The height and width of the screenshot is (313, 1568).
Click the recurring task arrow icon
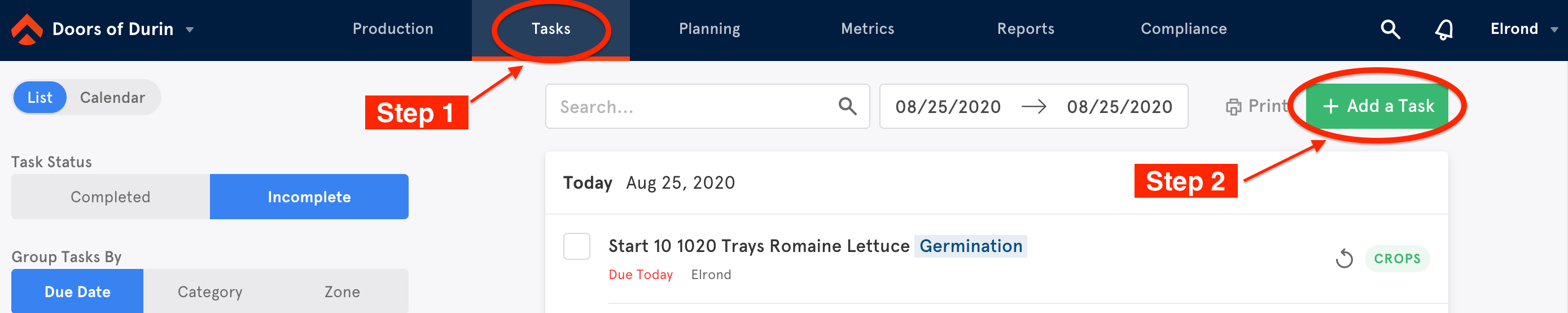click(x=1344, y=259)
